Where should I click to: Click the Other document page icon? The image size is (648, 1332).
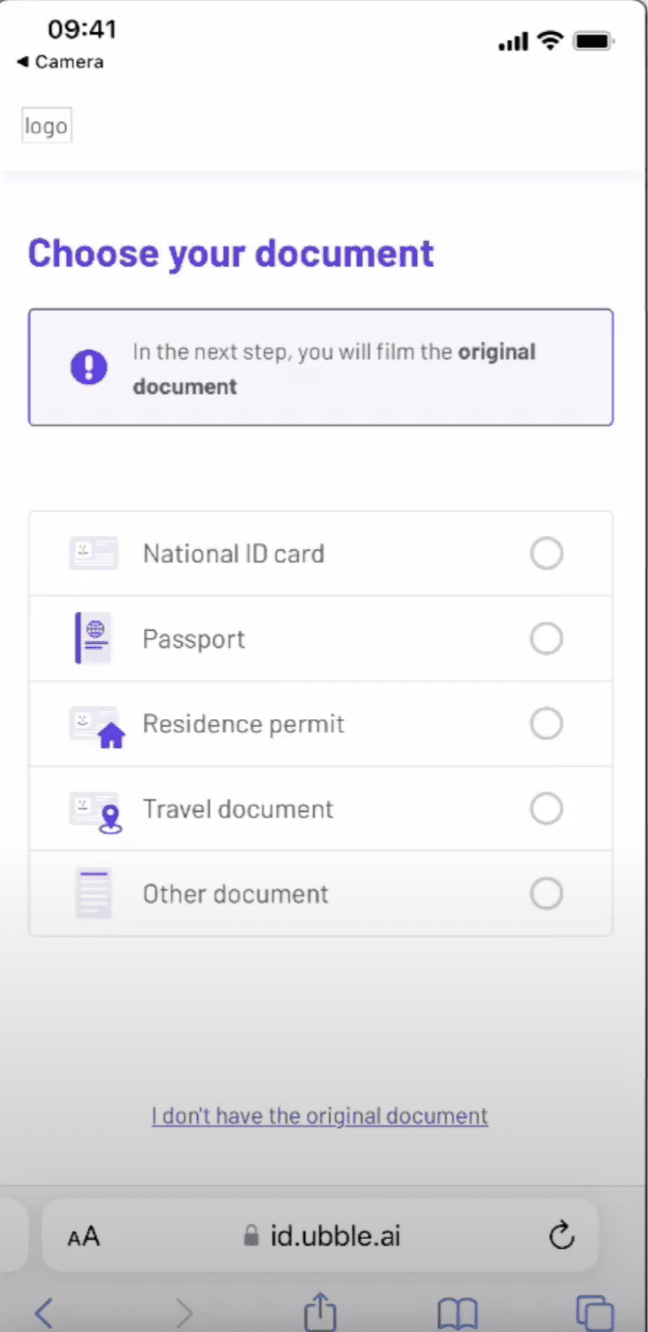(x=93, y=893)
